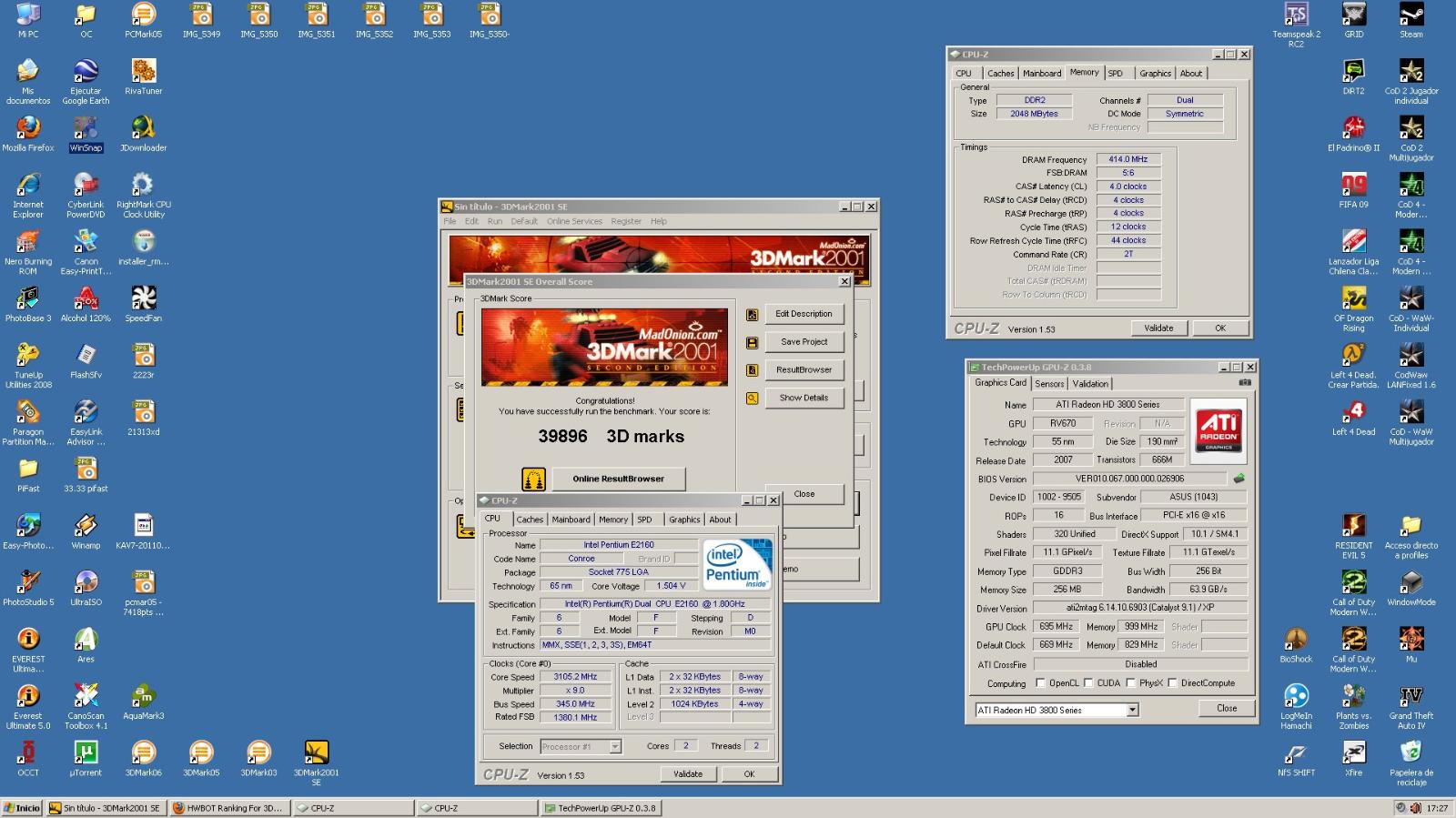Open the Mi PC desktop icon
The image size is (1456, 818).
click(x=28, y=21)
